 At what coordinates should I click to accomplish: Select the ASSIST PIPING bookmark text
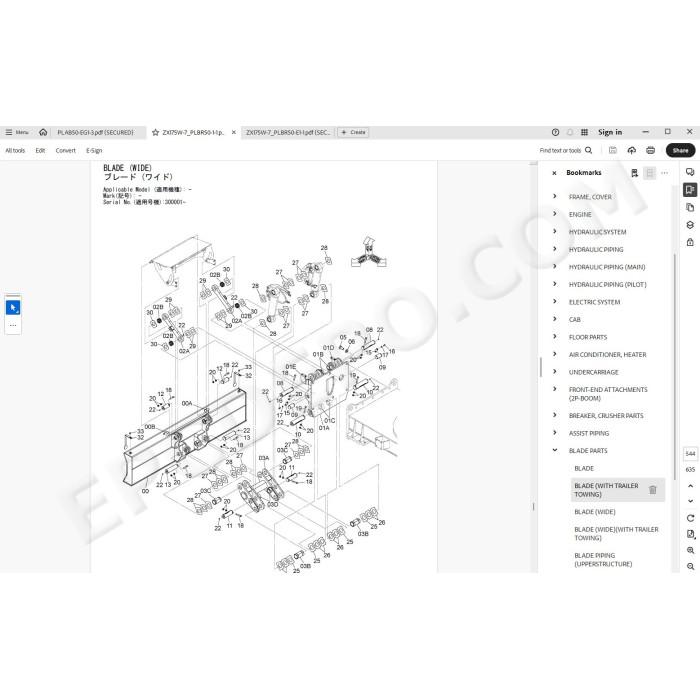pos(589,433)
